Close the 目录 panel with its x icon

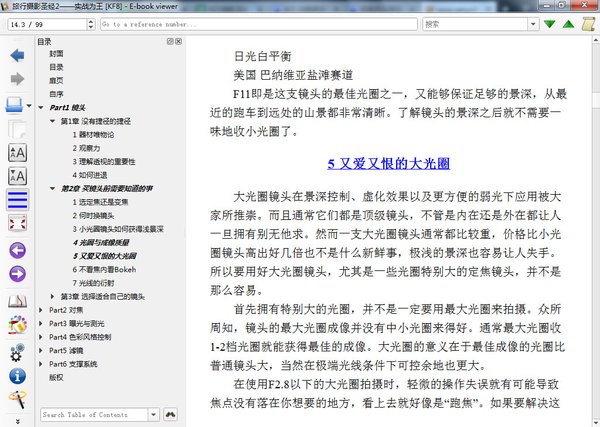coord(178,41)
